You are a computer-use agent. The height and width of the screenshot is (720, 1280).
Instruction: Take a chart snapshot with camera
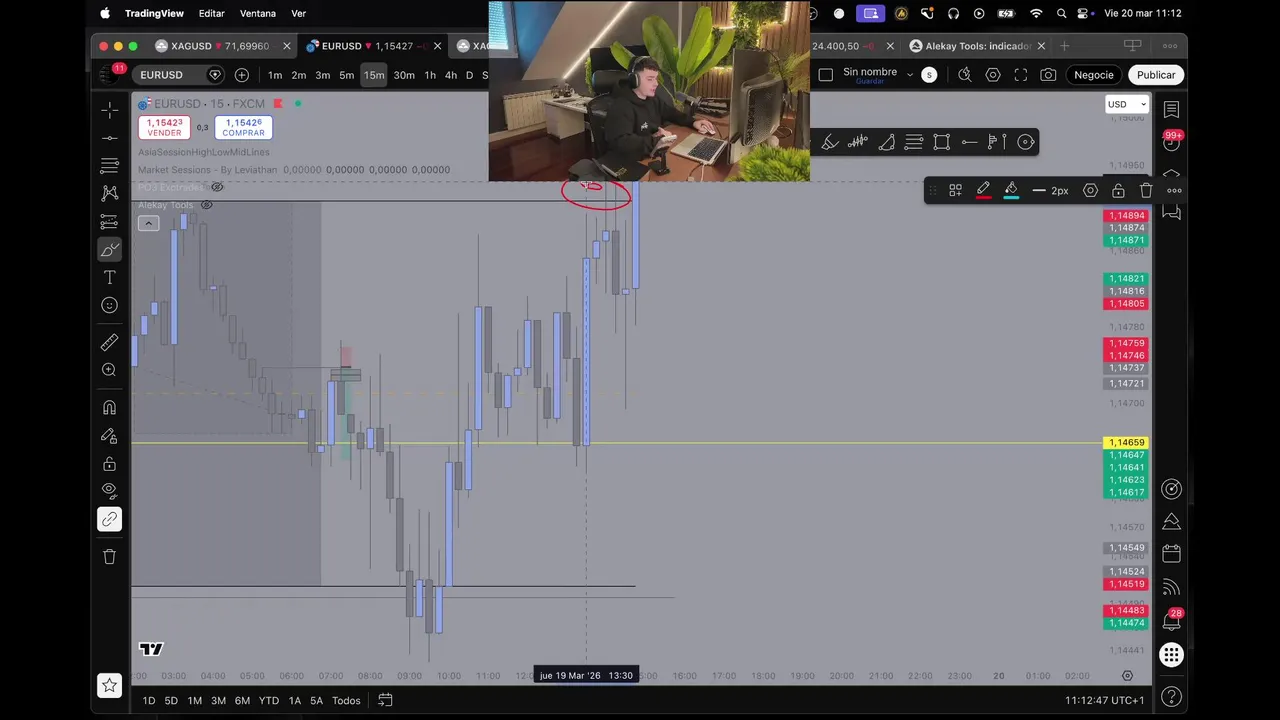(1048, 75)
